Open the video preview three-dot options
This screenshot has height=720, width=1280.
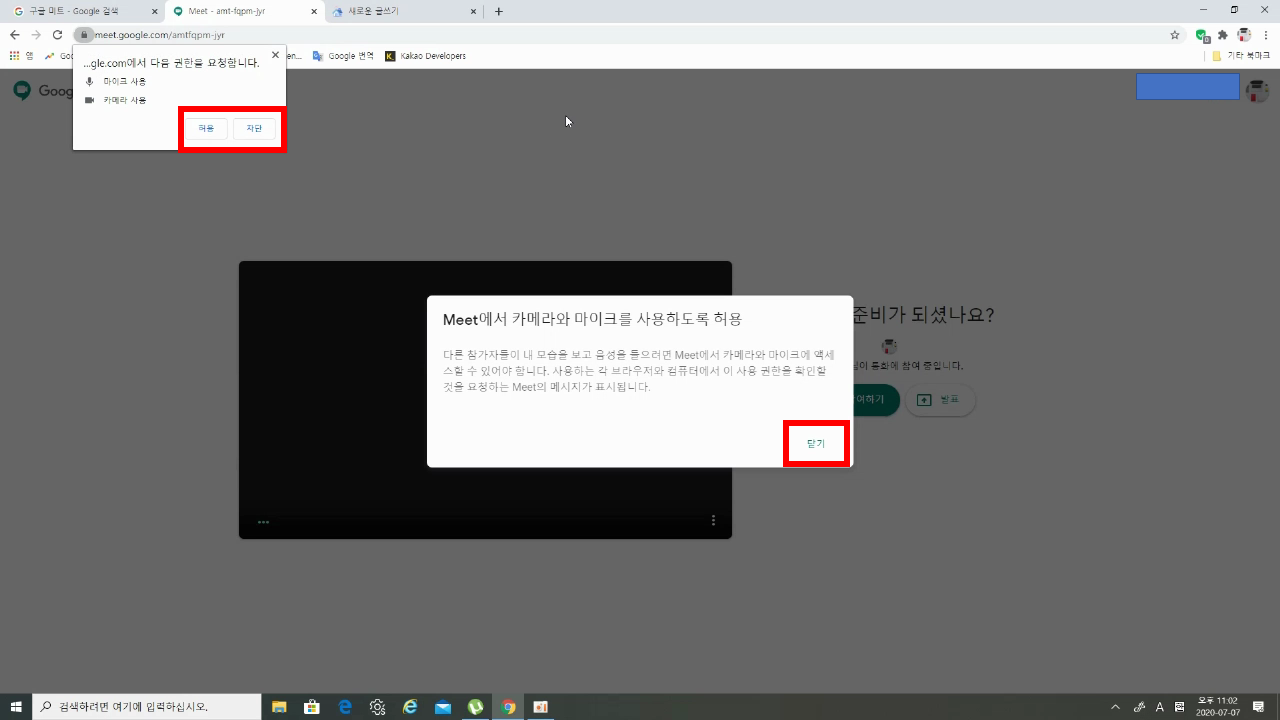pyautogui.click(x=713, y=520)
